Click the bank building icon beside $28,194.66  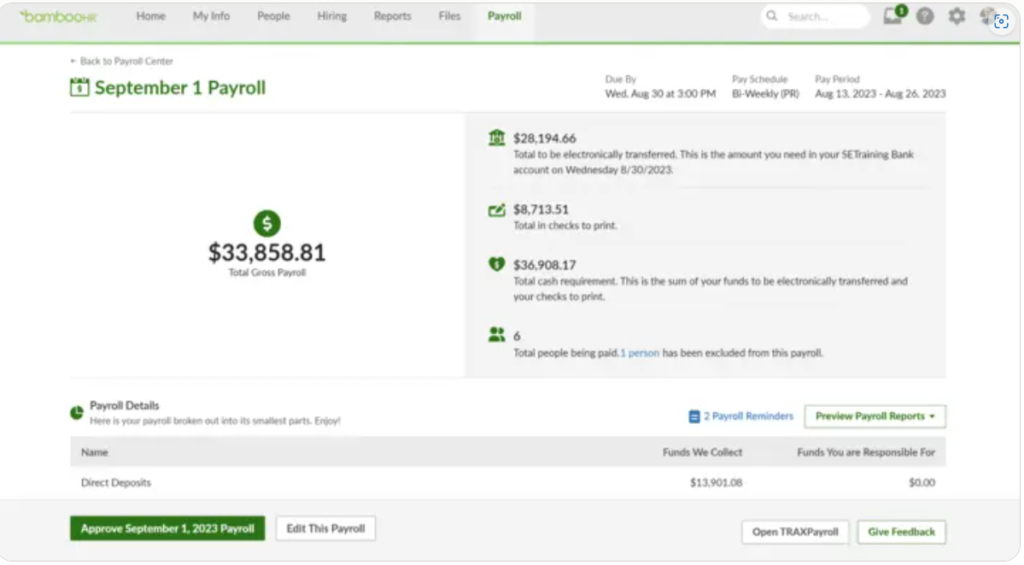coord(497,138)
